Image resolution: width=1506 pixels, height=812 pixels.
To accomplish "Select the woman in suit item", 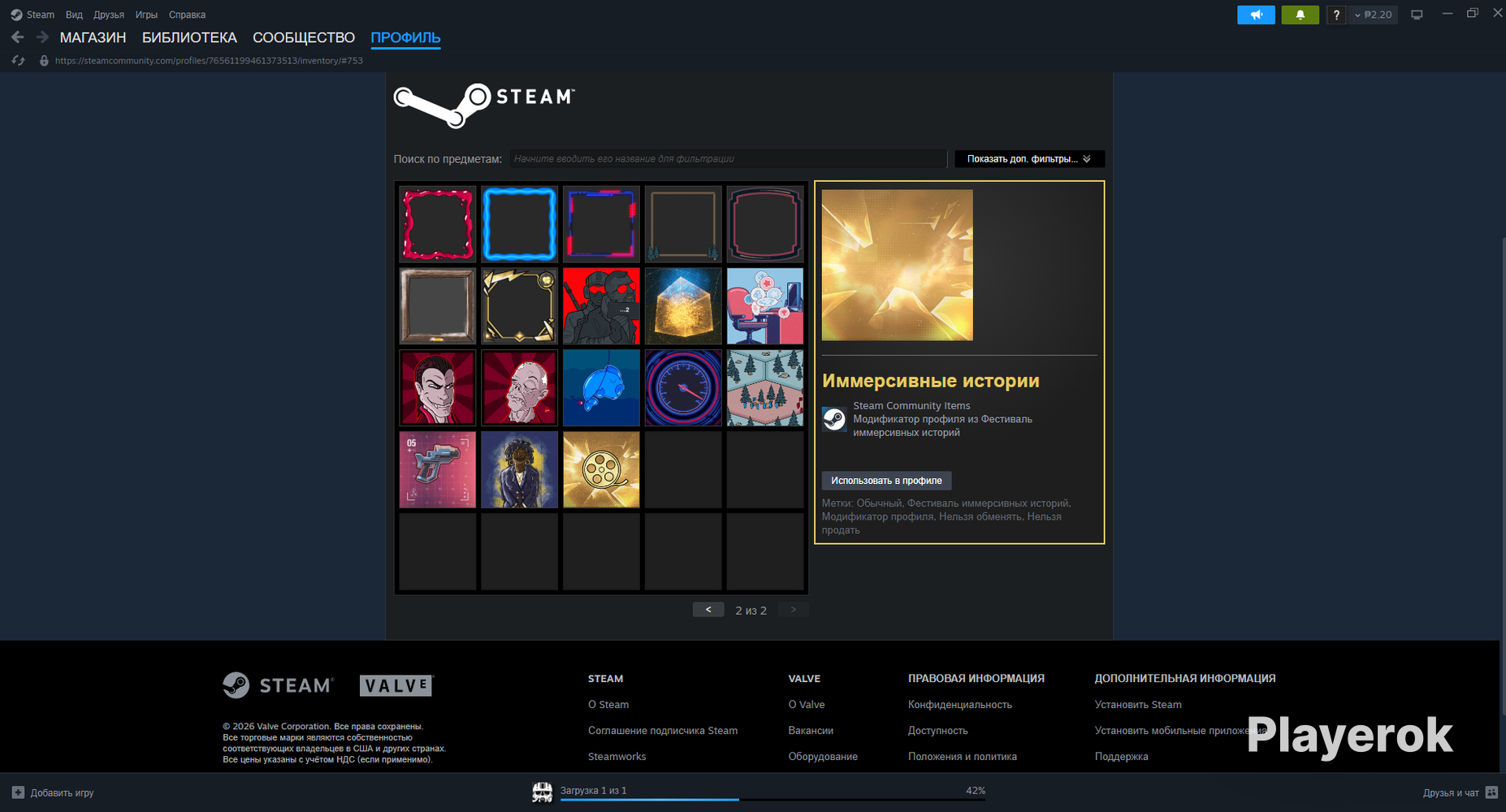I will pyautogui.click(x=520, y=469).
